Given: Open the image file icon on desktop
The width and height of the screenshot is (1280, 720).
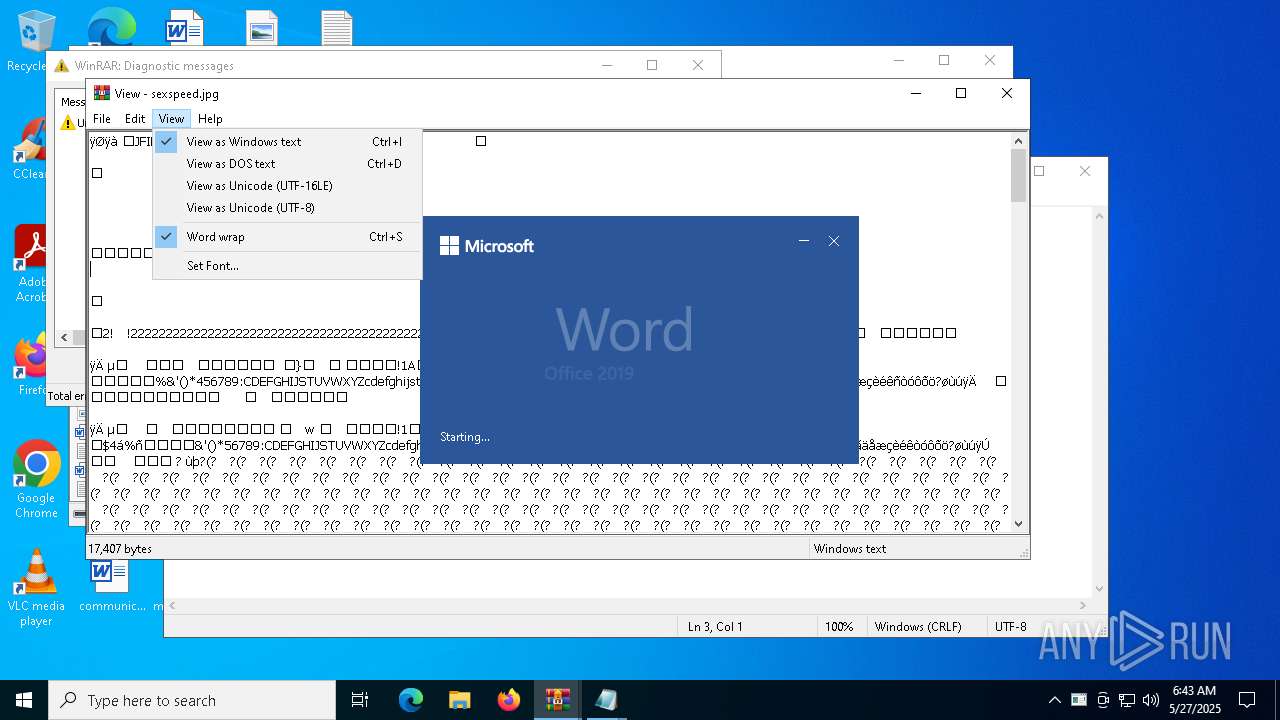Looking at the screenshot, I should tap(261, 28).
